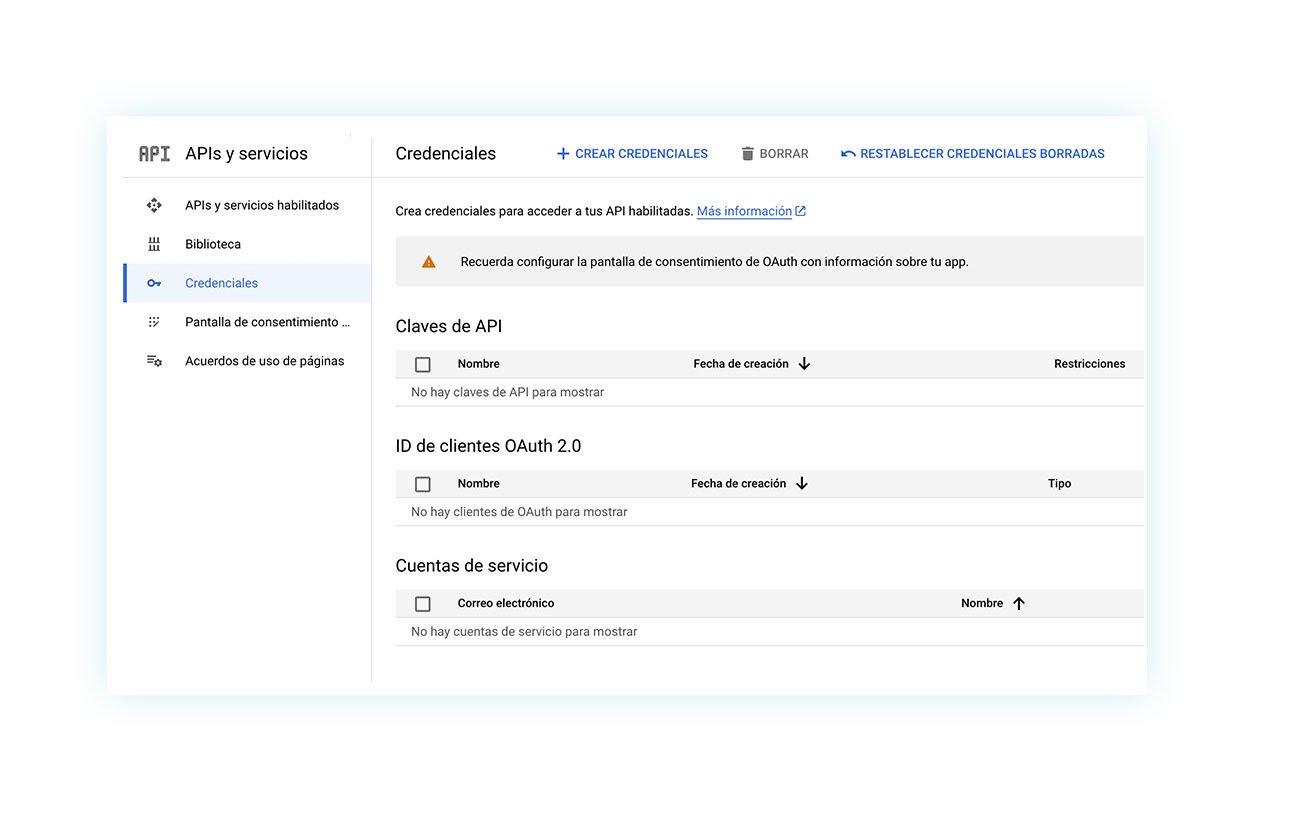Screen dimensions: 1300x829
Task: Click 'No hay claves de API para mostrar'
Action: [508, 392]
